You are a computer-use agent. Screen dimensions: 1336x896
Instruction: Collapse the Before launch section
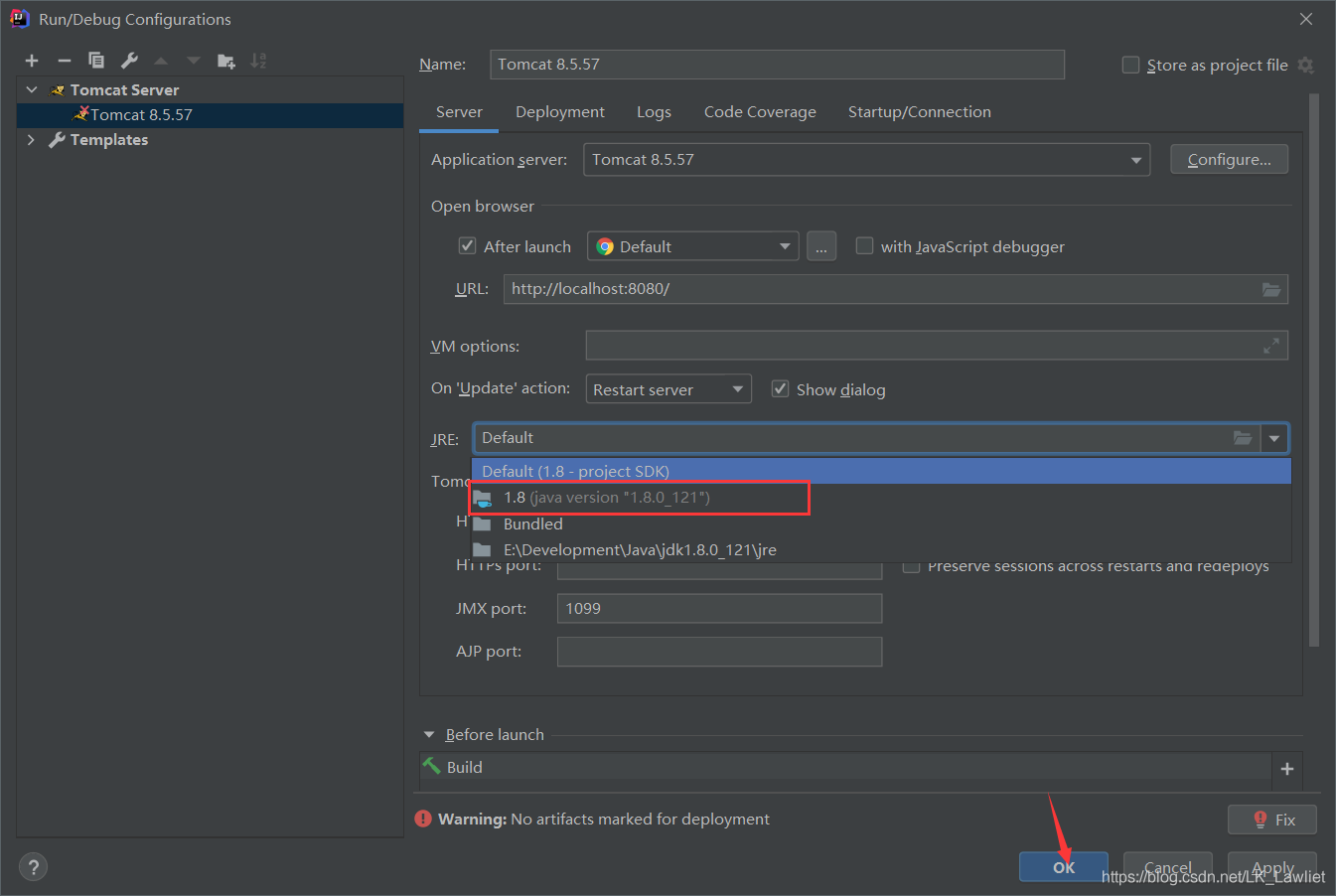click(x=429, y=735)
